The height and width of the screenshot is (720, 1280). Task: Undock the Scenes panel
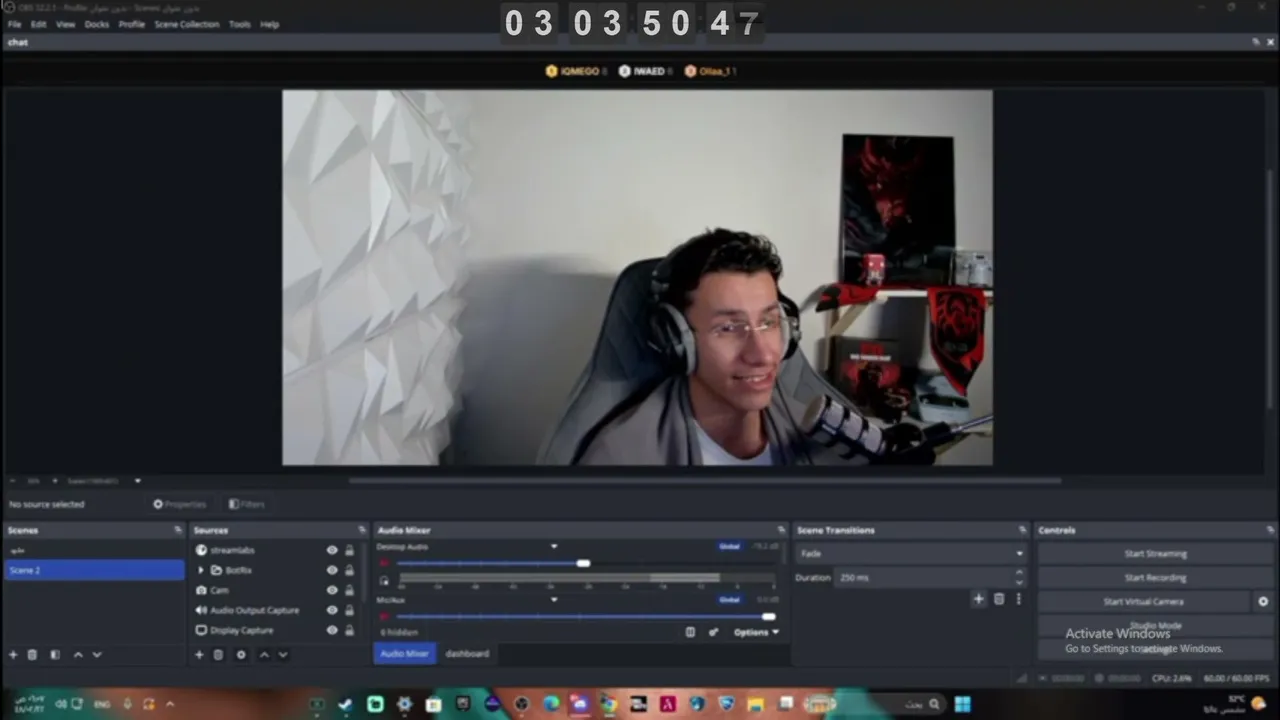click(178, 530)
